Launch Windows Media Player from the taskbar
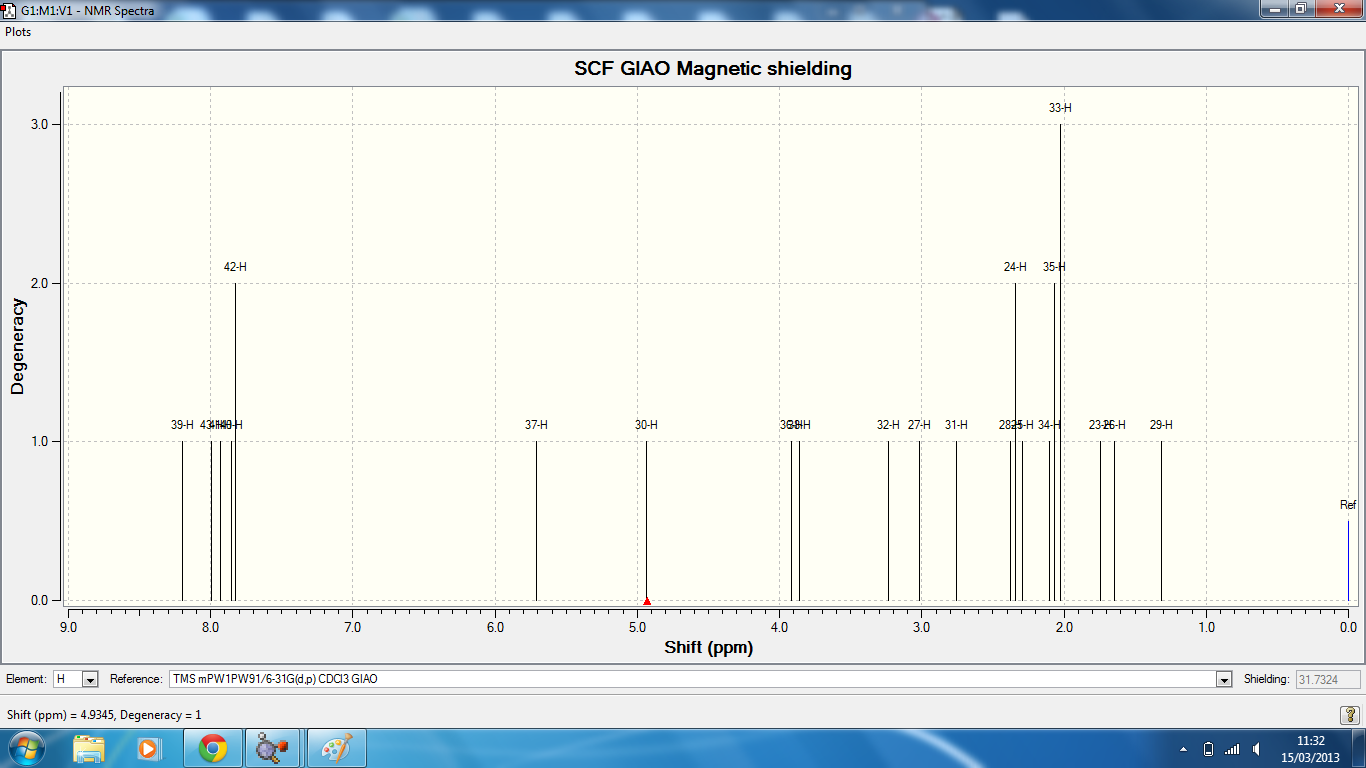 tap(148, 748)
